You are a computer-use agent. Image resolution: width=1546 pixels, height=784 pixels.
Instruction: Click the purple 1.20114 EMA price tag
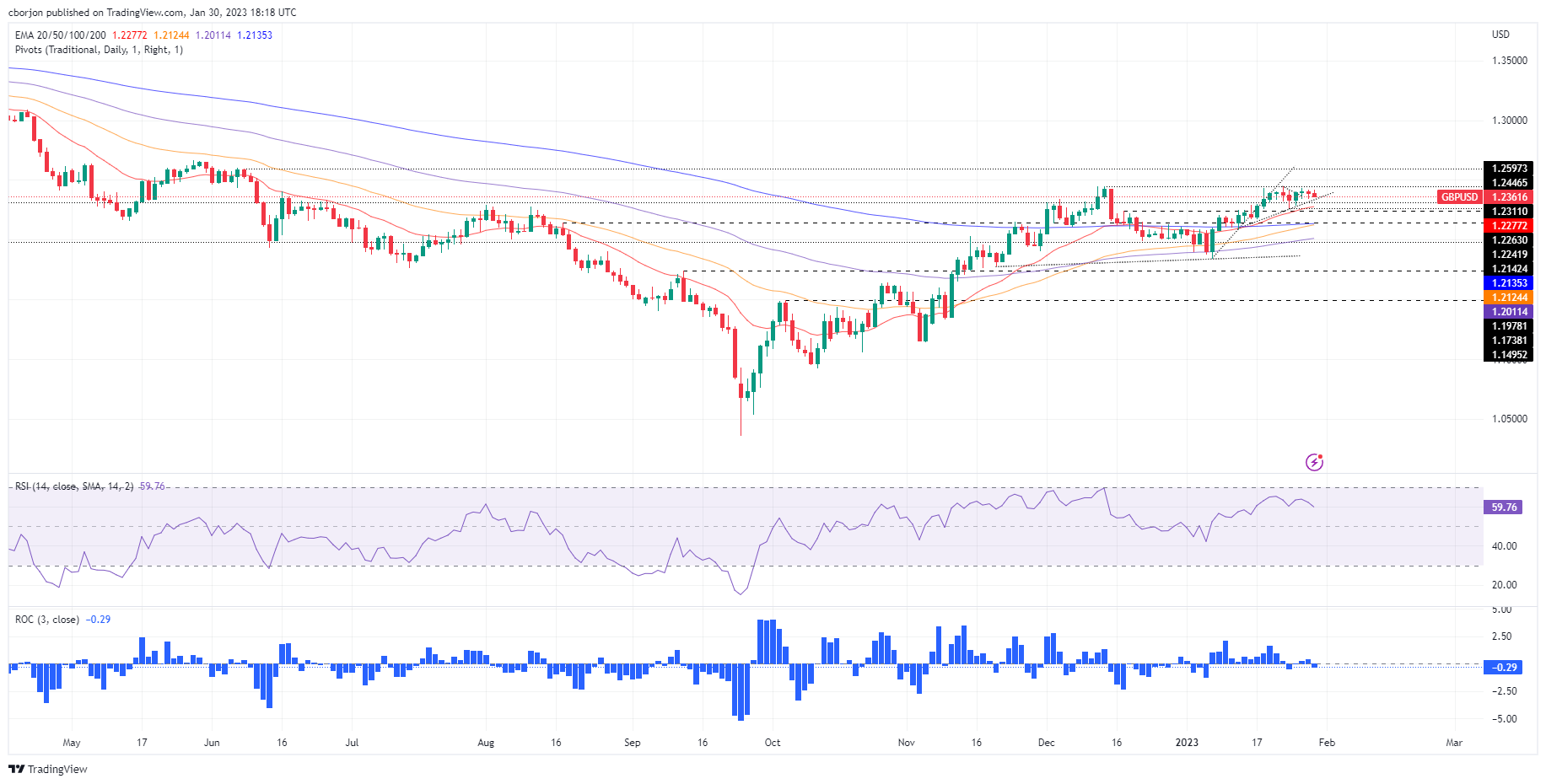[x=1509, y=312]
